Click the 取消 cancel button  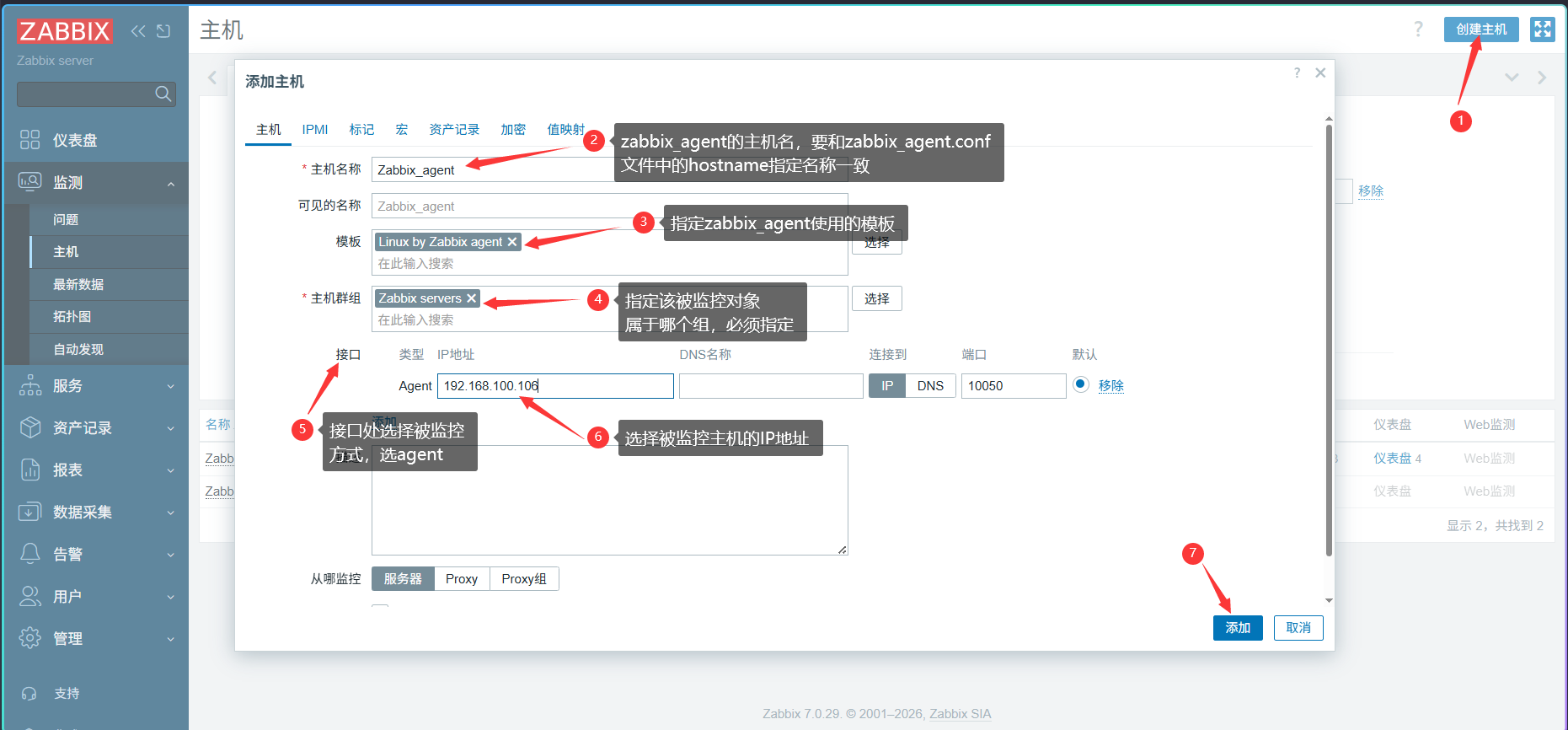click(x=1298, y=628)
